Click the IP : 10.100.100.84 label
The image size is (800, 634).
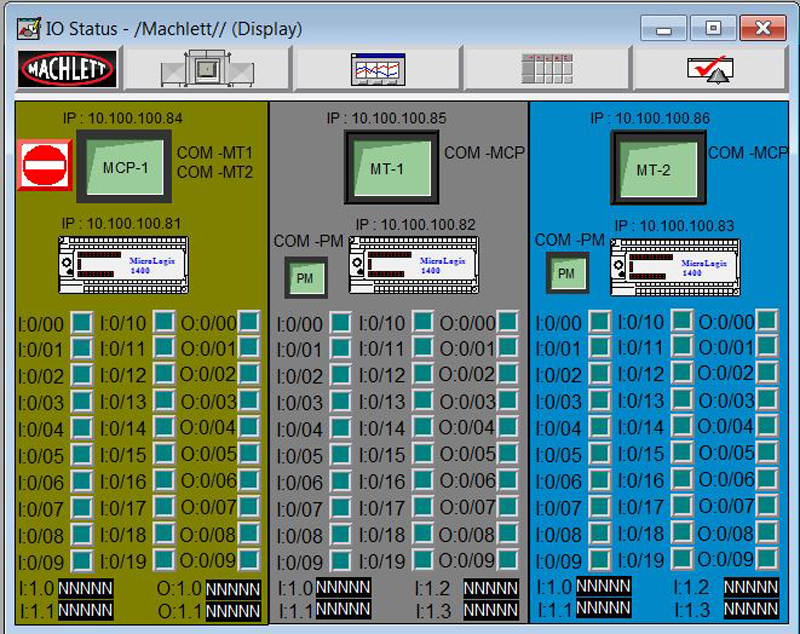pyautogui.click(x=123, y=118)
